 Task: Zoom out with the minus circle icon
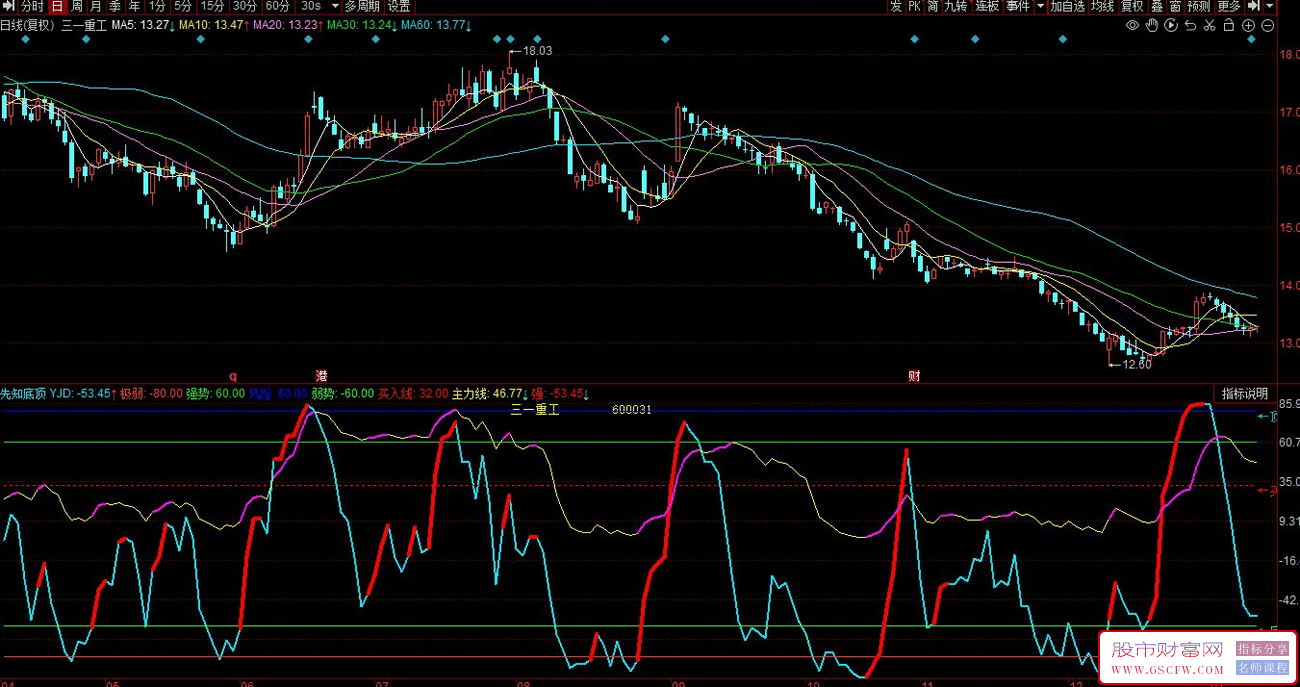(1268, 25)
